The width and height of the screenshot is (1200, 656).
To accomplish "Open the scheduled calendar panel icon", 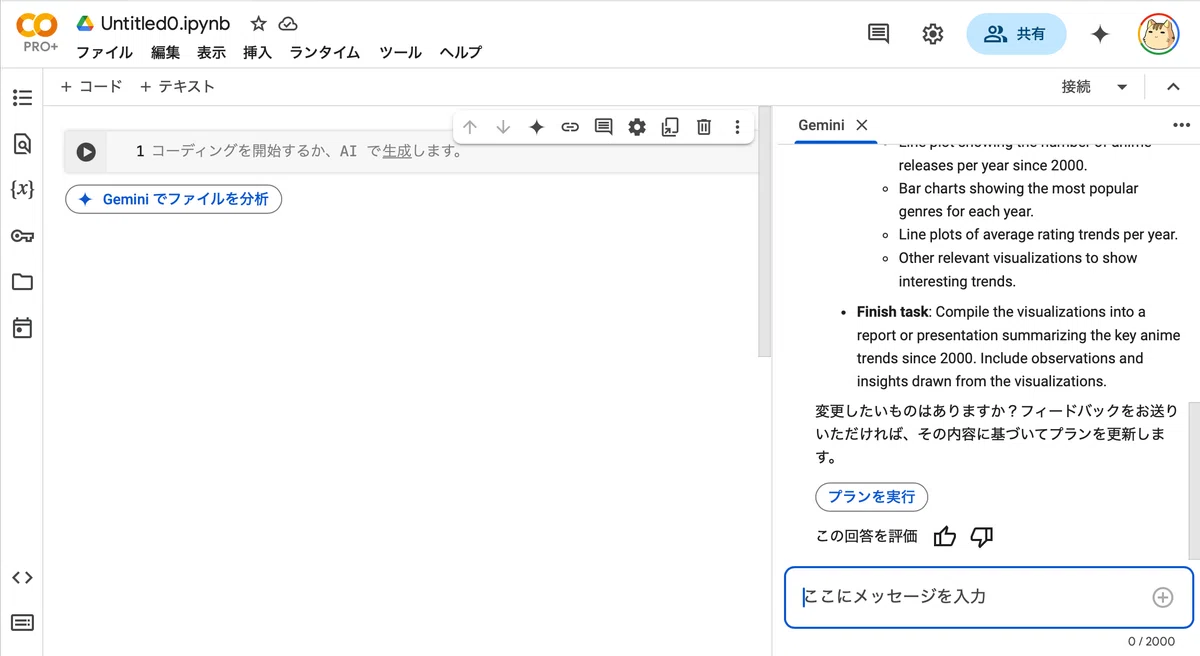I will 22,328.
